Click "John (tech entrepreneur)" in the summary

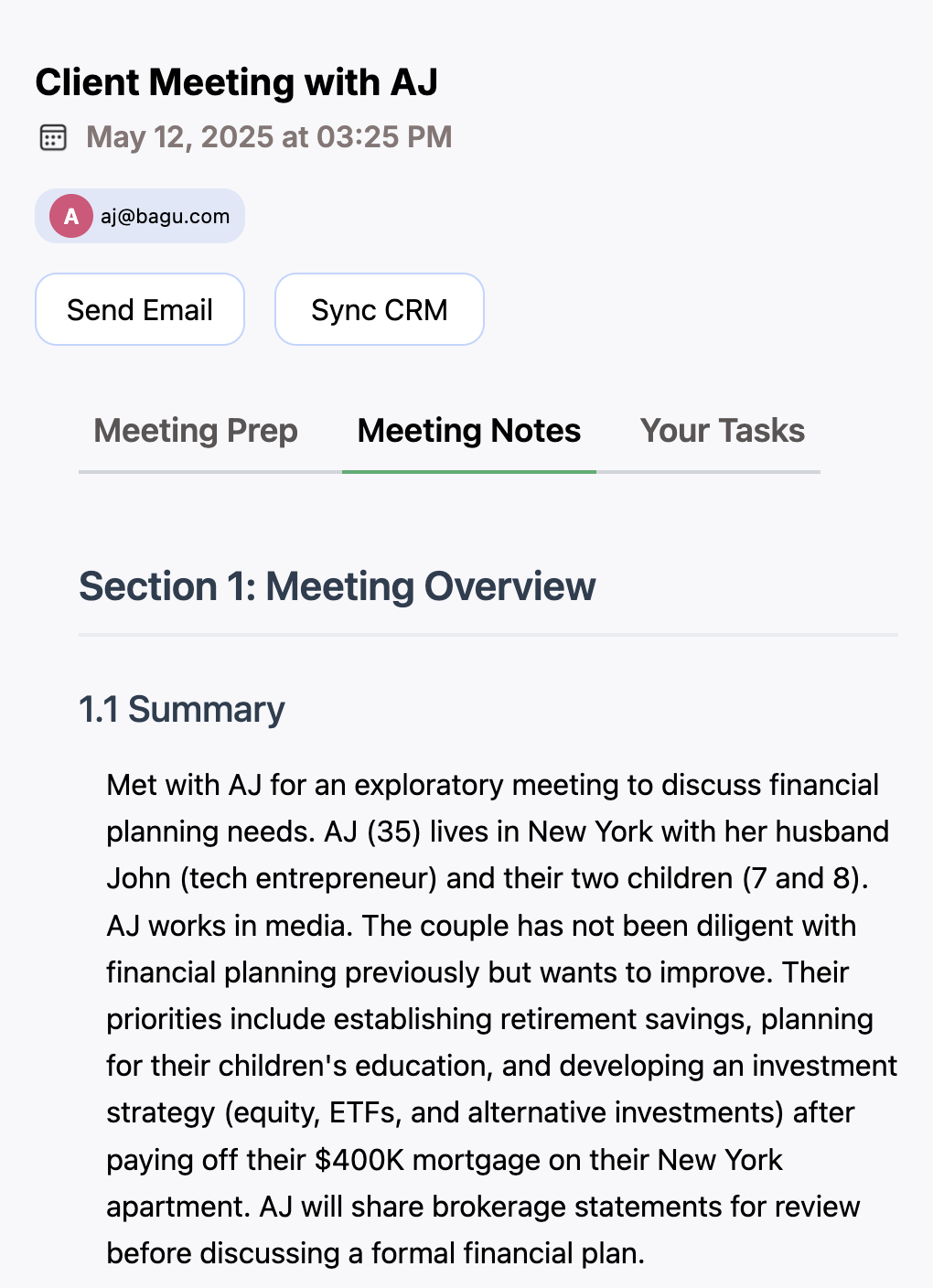pos(273,878)
